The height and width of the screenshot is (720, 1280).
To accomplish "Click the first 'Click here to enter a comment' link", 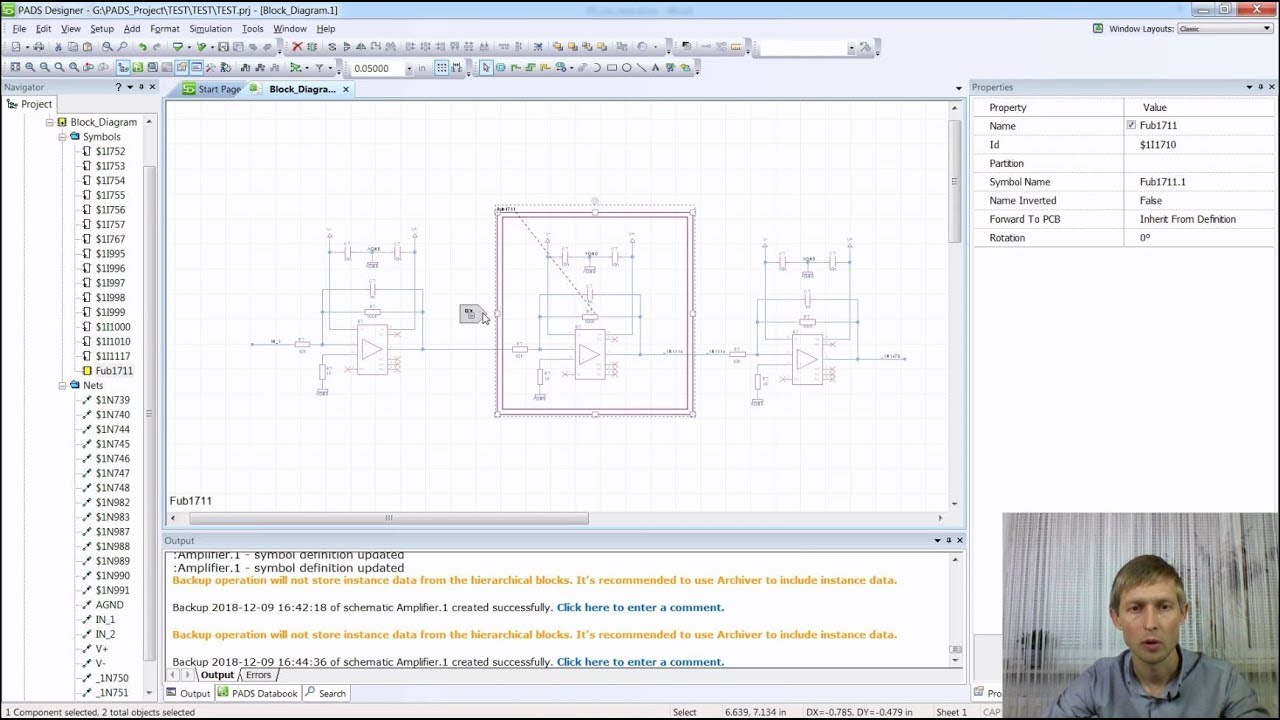I will click(640, 607).
